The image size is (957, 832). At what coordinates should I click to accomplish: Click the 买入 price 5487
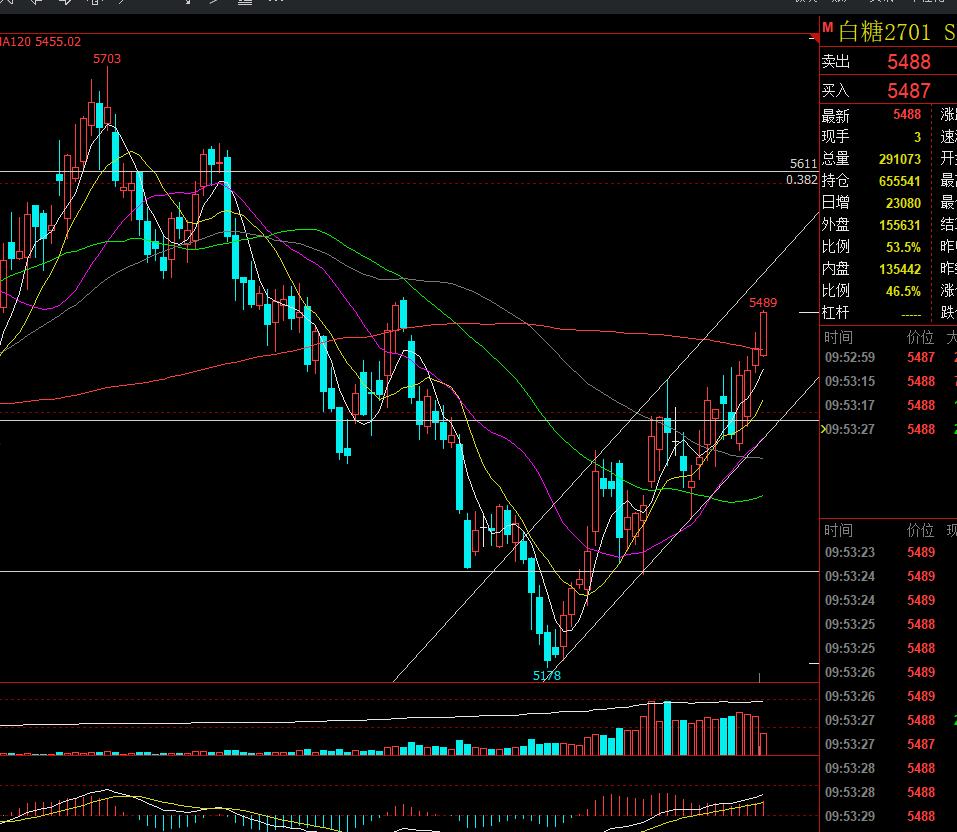(909, 91)
